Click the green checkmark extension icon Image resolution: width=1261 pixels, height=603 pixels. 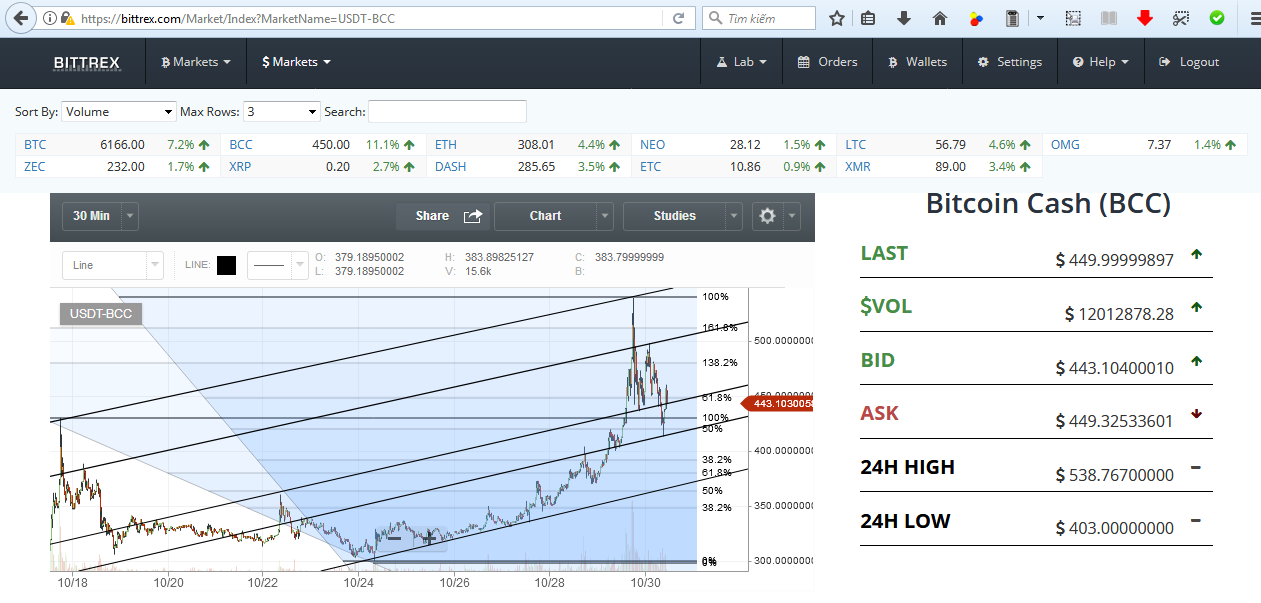click(1217, 18)
